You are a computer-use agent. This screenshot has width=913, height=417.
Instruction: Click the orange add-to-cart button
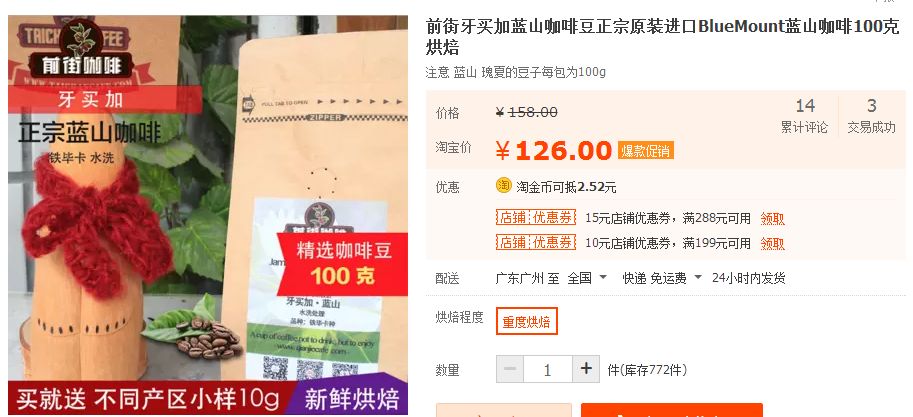[671, 410]
